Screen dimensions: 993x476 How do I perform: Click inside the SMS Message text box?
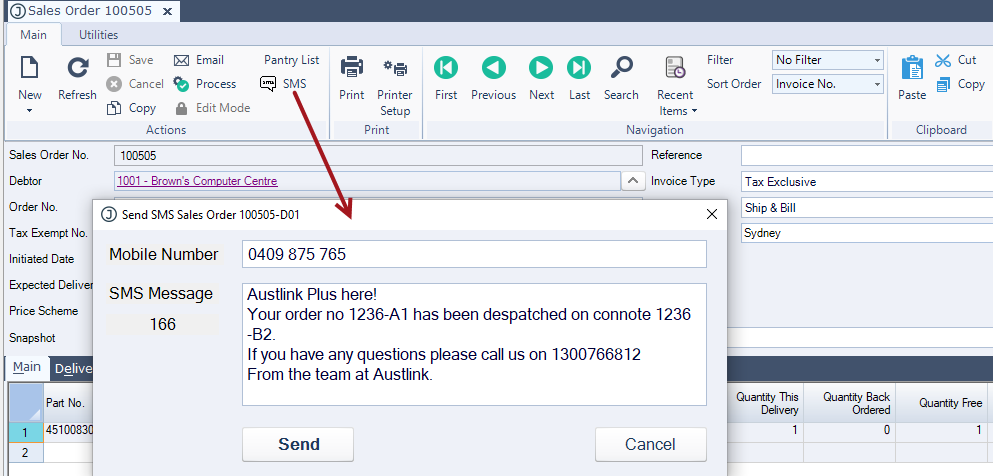click(x=474, y=344)
